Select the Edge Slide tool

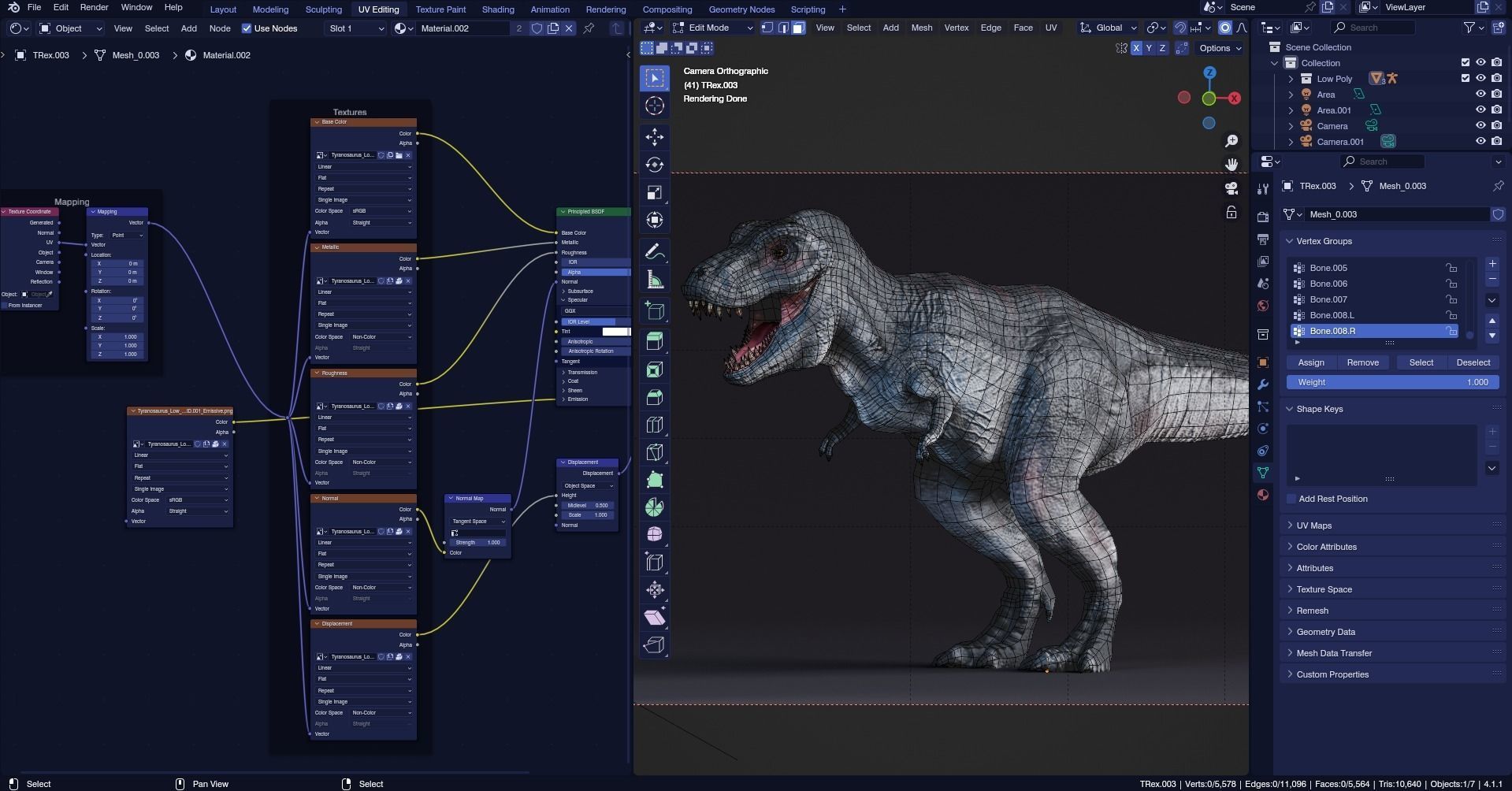(x=654, y=563)
